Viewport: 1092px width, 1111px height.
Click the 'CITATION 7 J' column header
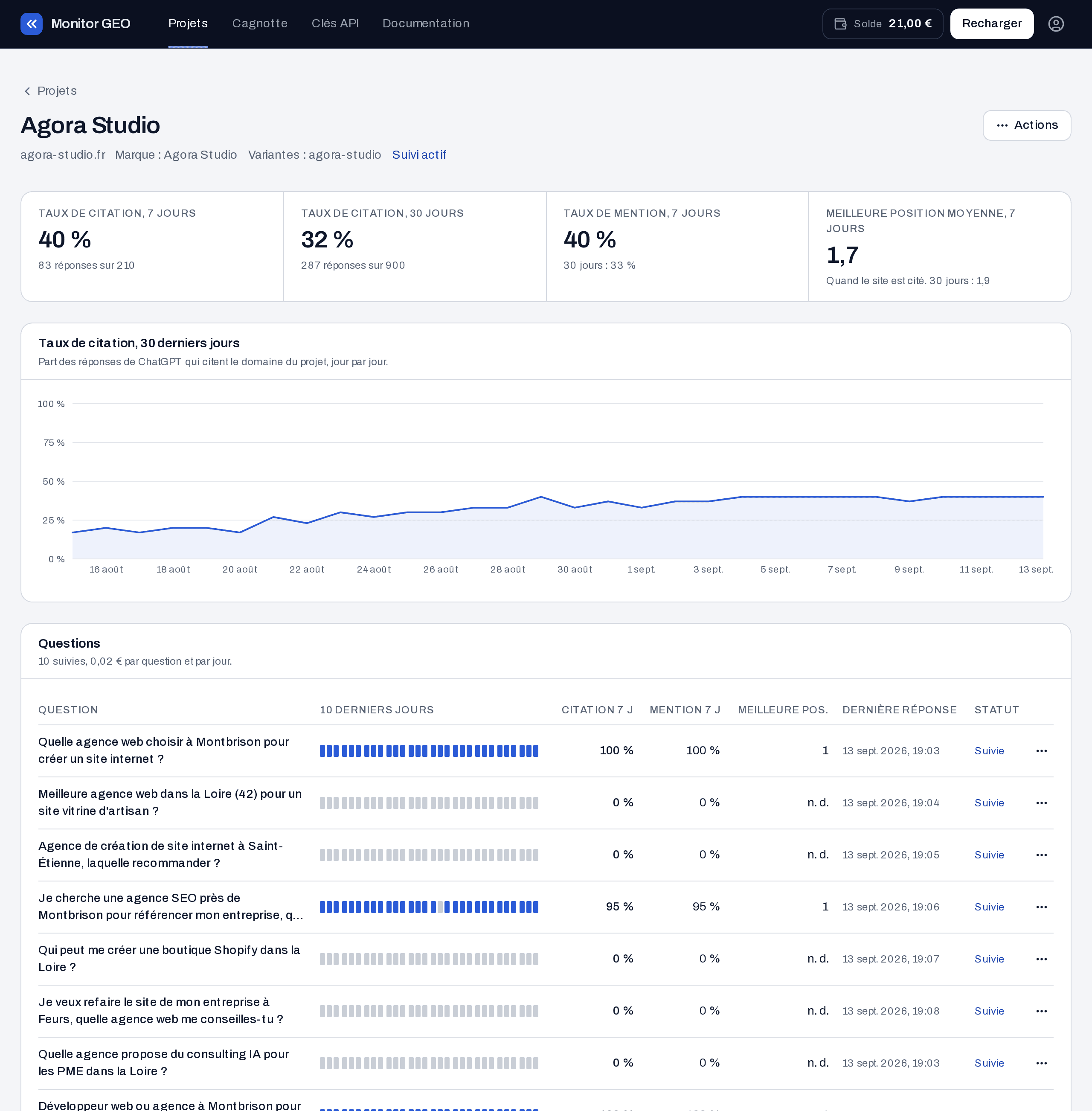pyautogui.click(x=597, y=710)
